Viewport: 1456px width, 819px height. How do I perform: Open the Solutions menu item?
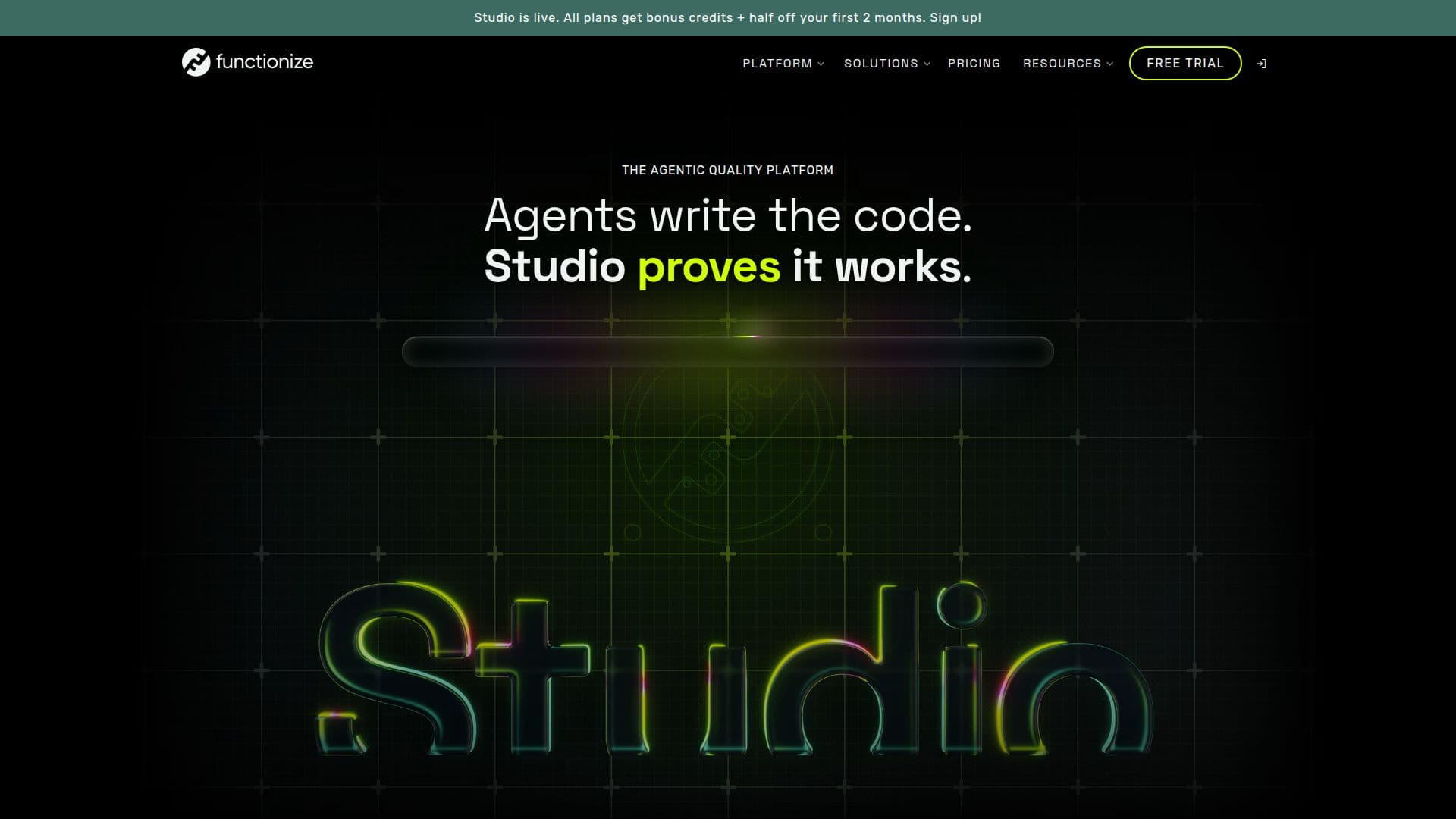(x=880, y=64)
